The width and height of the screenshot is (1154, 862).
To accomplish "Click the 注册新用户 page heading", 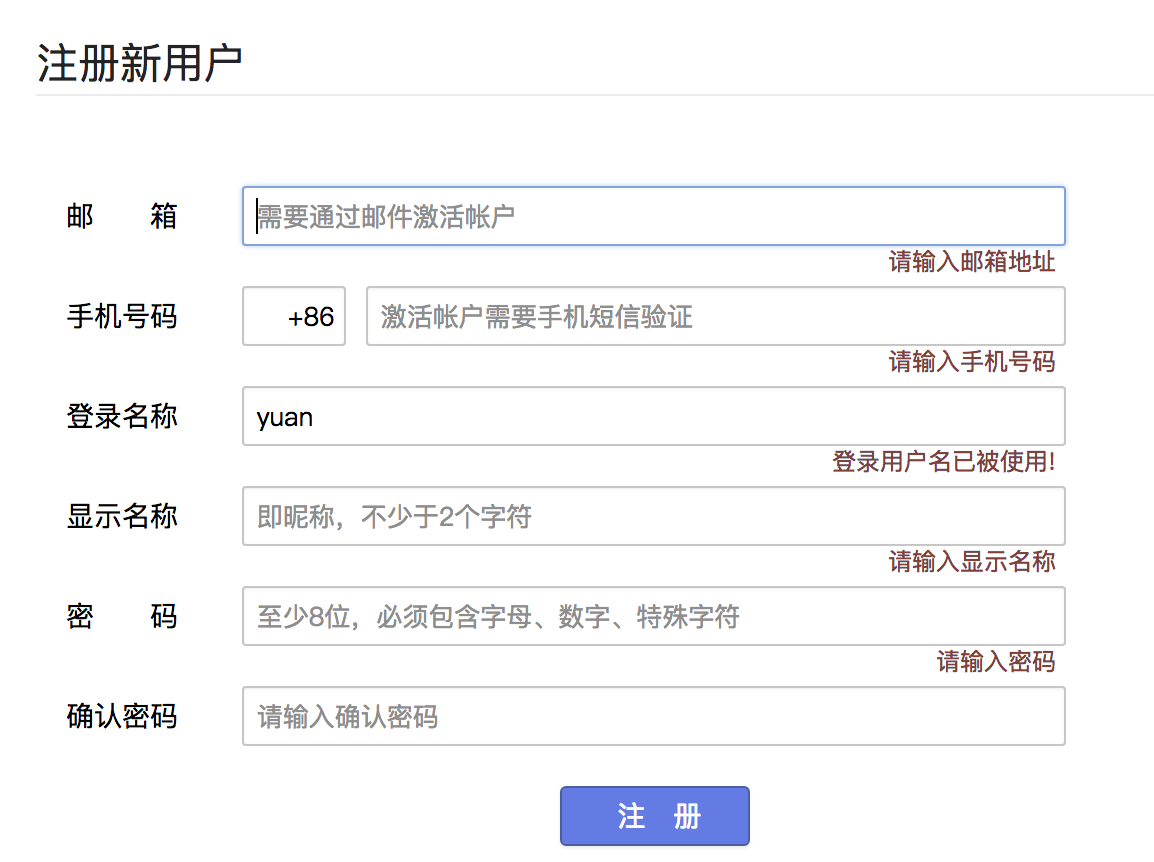I will tap(140, 63).
